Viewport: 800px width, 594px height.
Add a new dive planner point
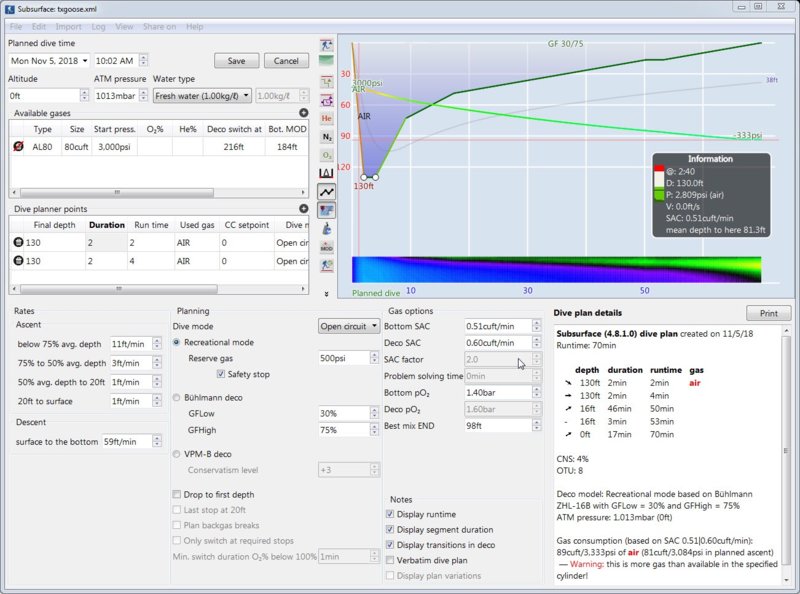[304, 209]
